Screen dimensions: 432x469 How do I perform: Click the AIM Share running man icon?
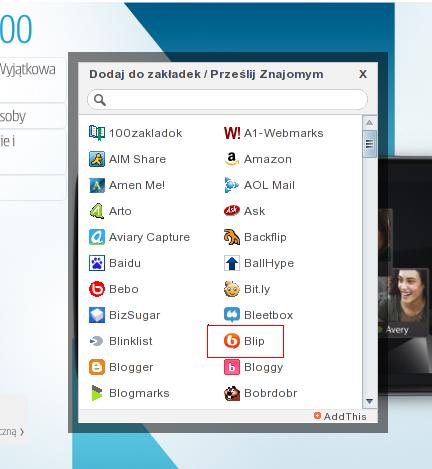pyautogui.click(x=97, y=159)
